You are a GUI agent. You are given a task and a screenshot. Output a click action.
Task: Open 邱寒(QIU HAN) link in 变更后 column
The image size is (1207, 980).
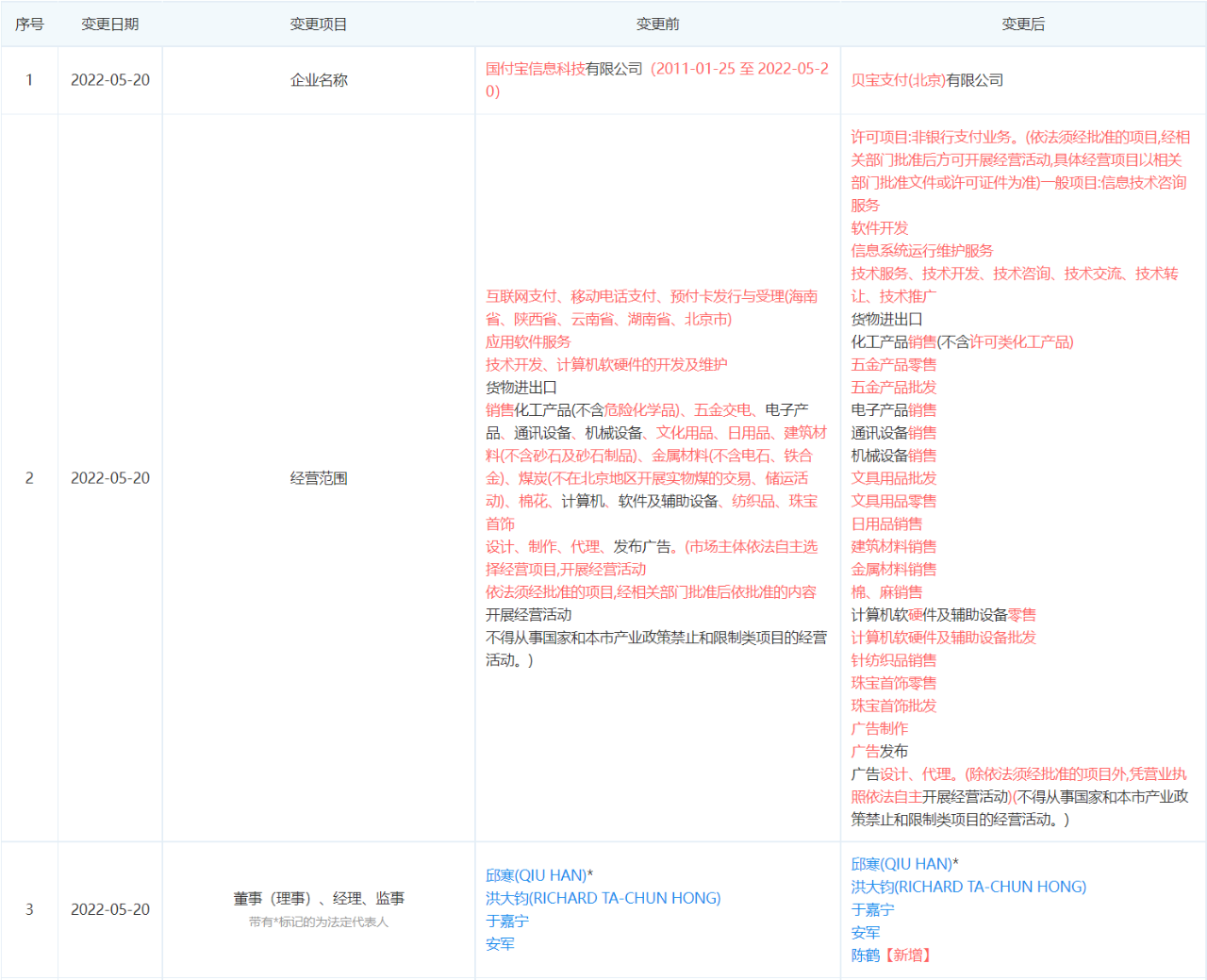[901, 864]
